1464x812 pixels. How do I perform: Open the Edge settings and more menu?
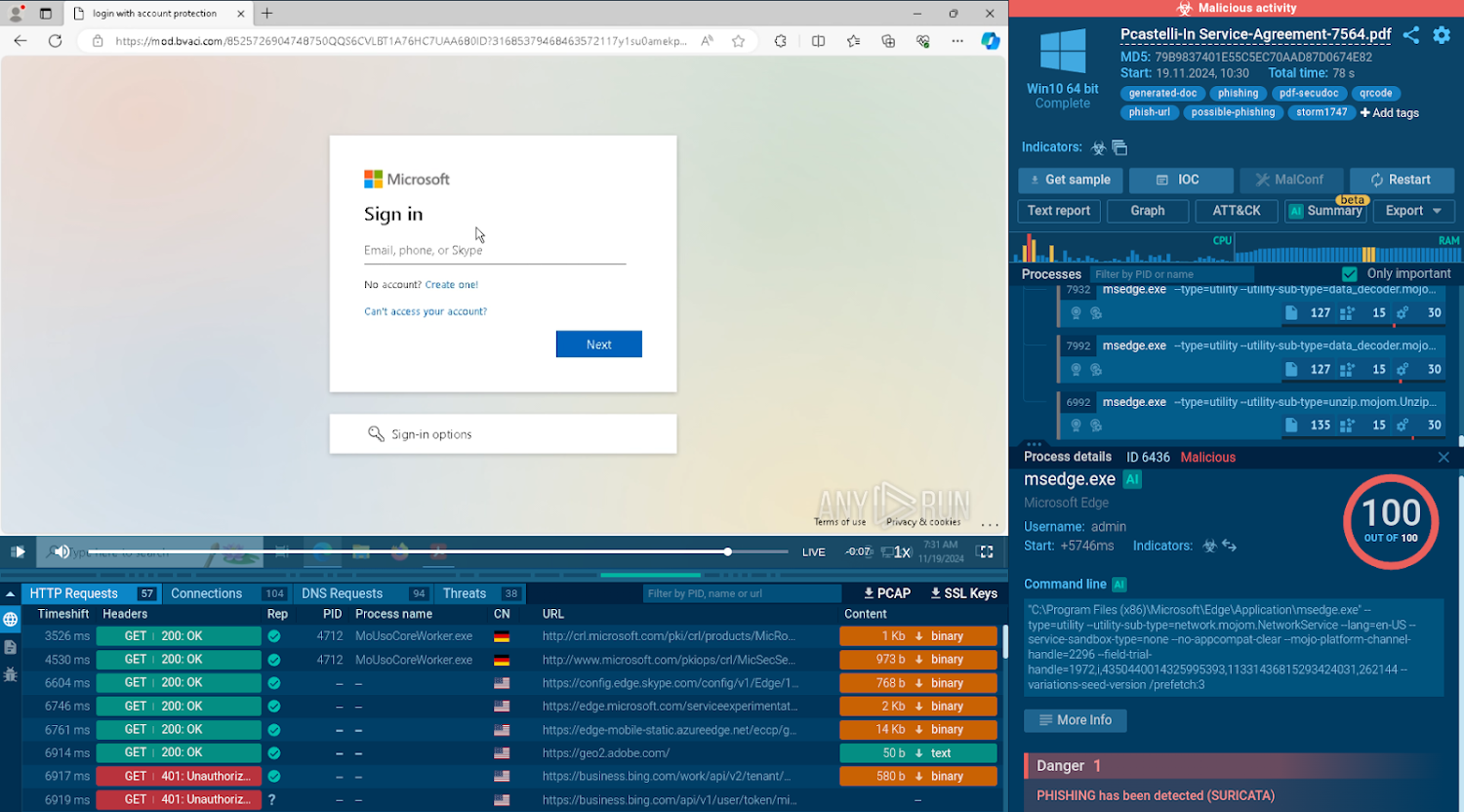coord(957,41)
